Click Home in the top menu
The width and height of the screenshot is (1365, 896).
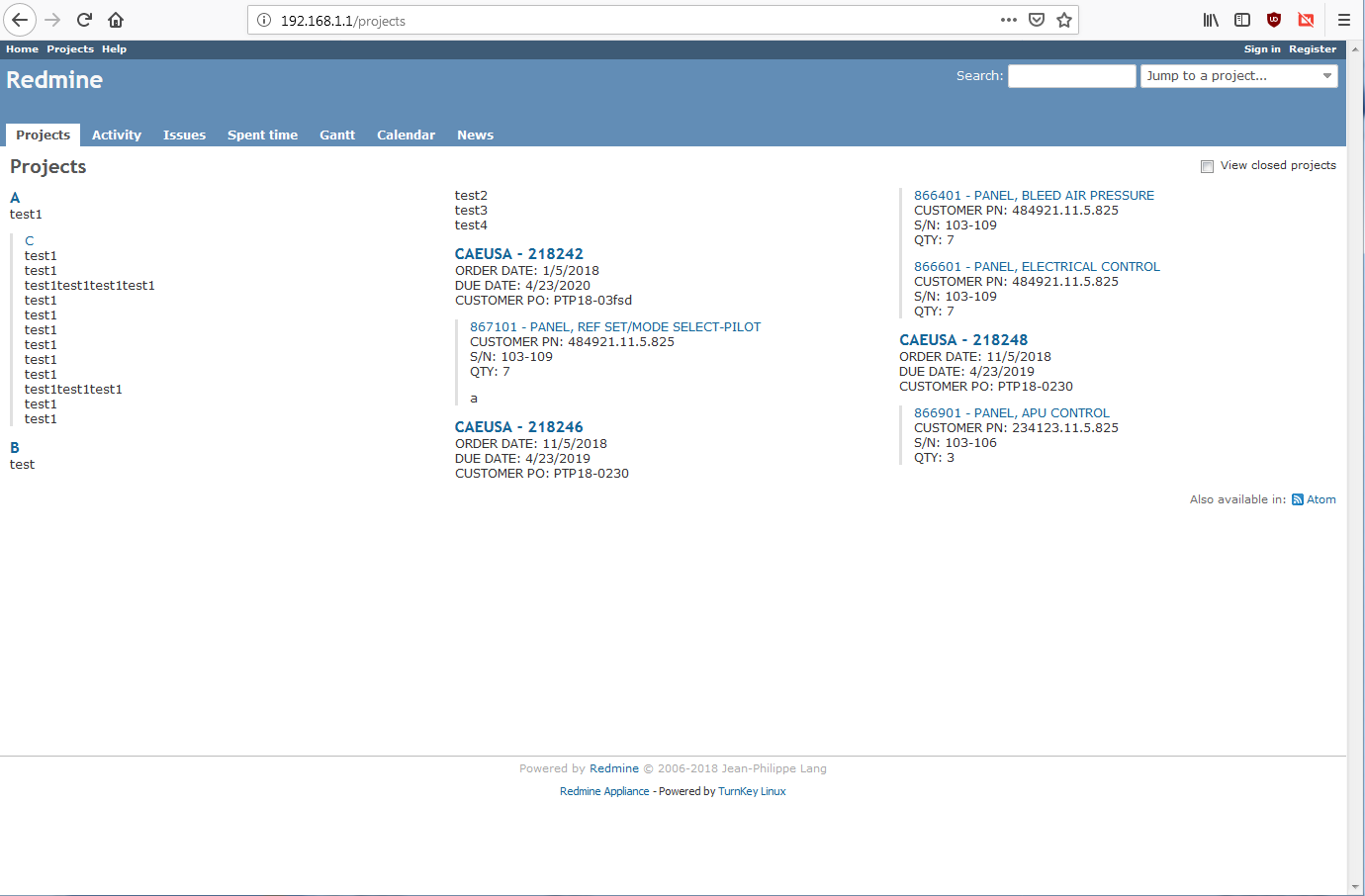[22, 48]
